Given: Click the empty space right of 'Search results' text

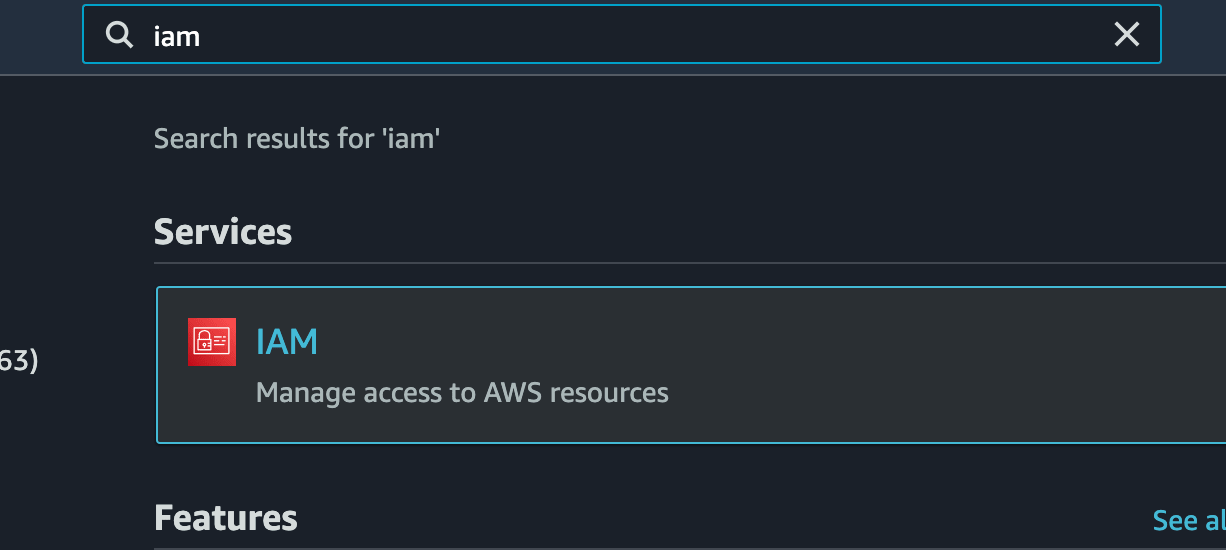Looking at the screenshot, I should [x=800, y=138].
